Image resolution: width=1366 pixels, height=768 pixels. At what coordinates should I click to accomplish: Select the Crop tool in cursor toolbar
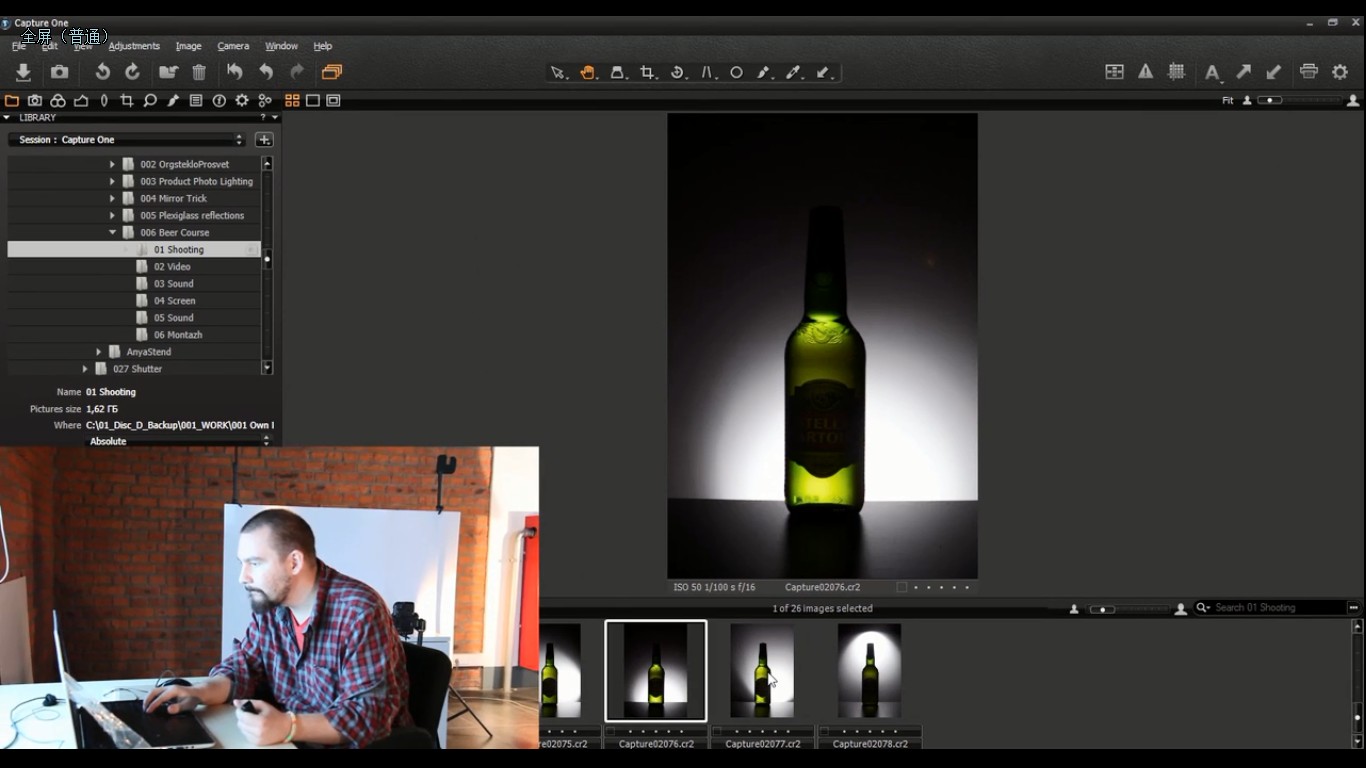pos(648,73)
